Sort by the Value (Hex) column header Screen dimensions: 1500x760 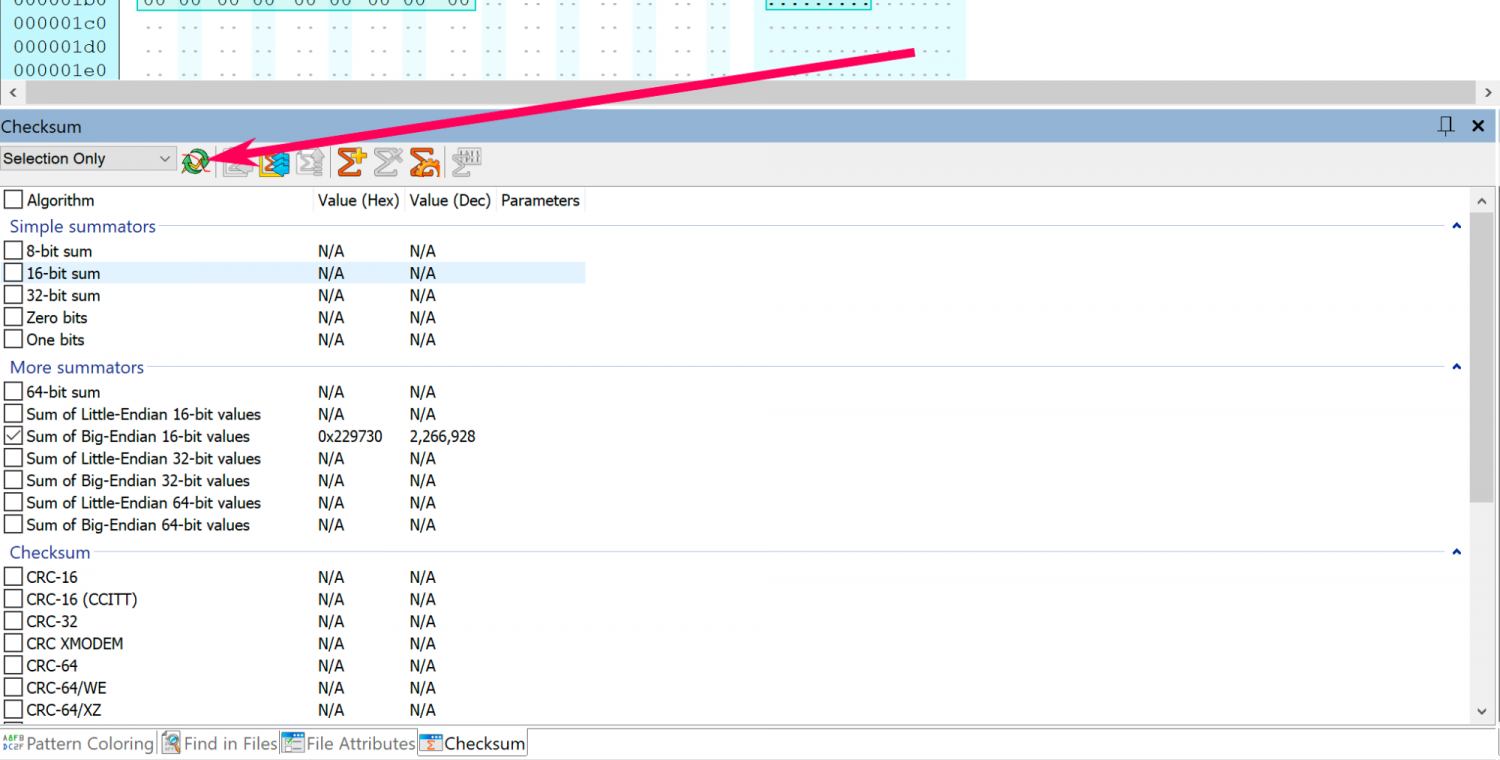click(x=358, y=200)
